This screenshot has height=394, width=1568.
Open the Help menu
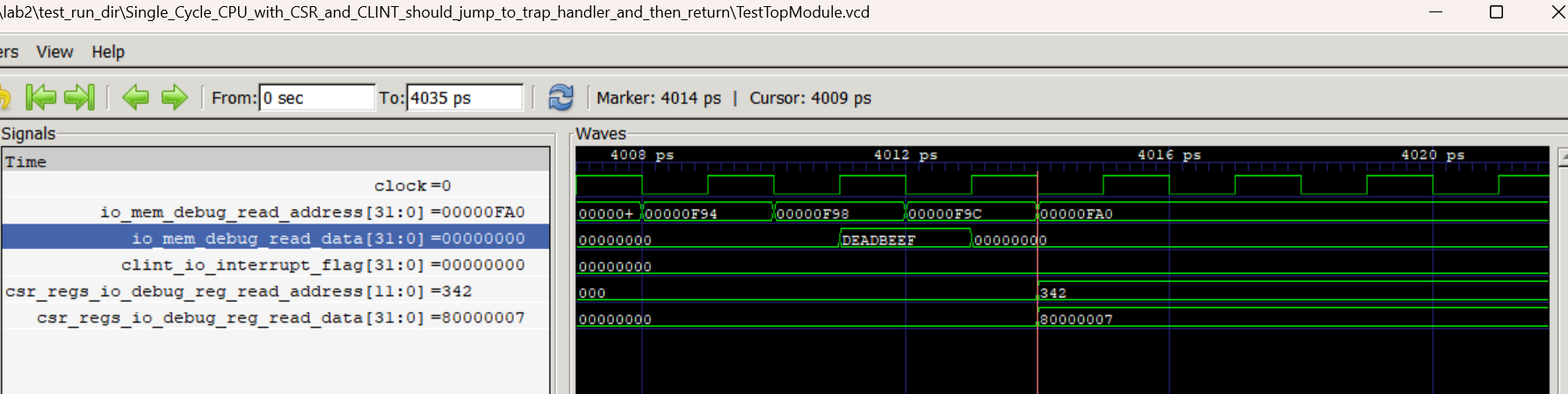pyautogui.click(x=108, y=52)
